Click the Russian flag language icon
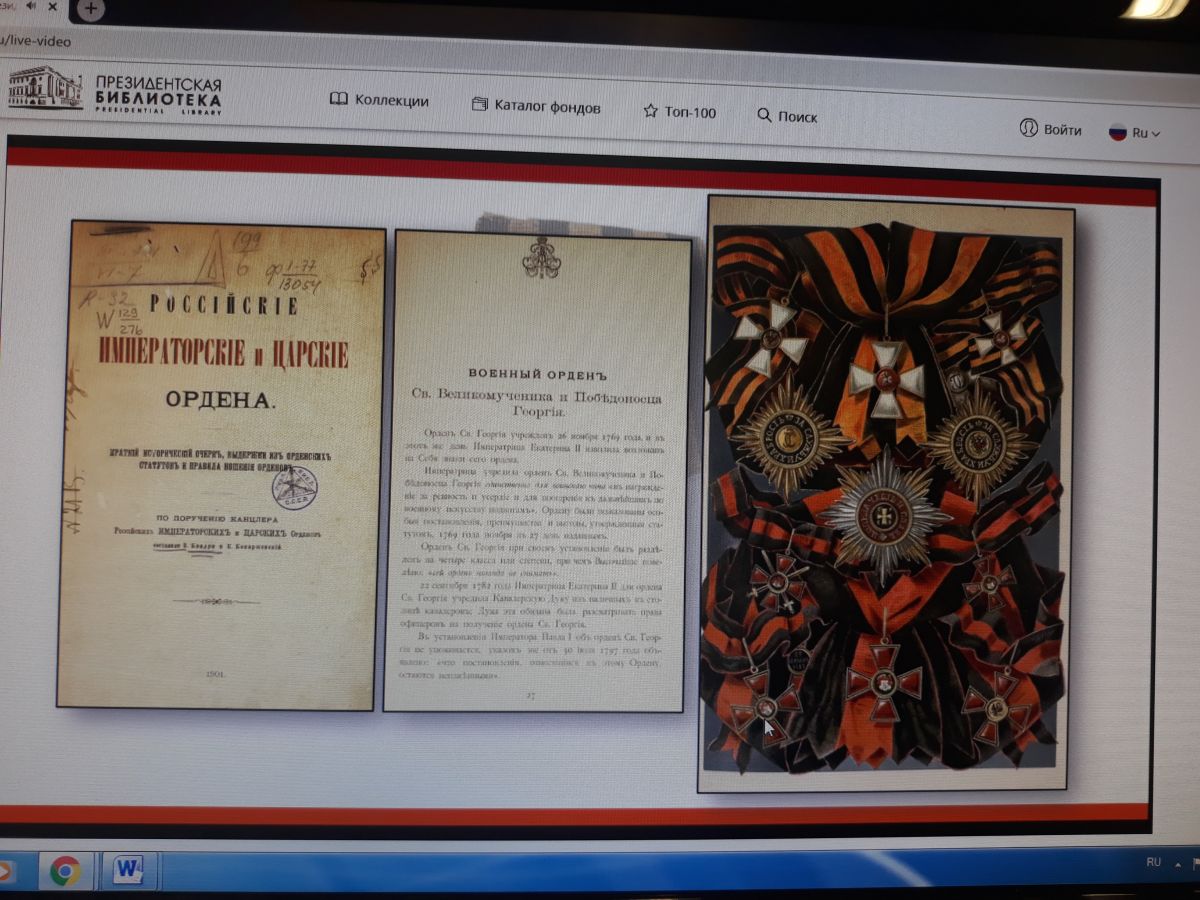Screen dimensions: 1200x900 (x=1117, y=132)
